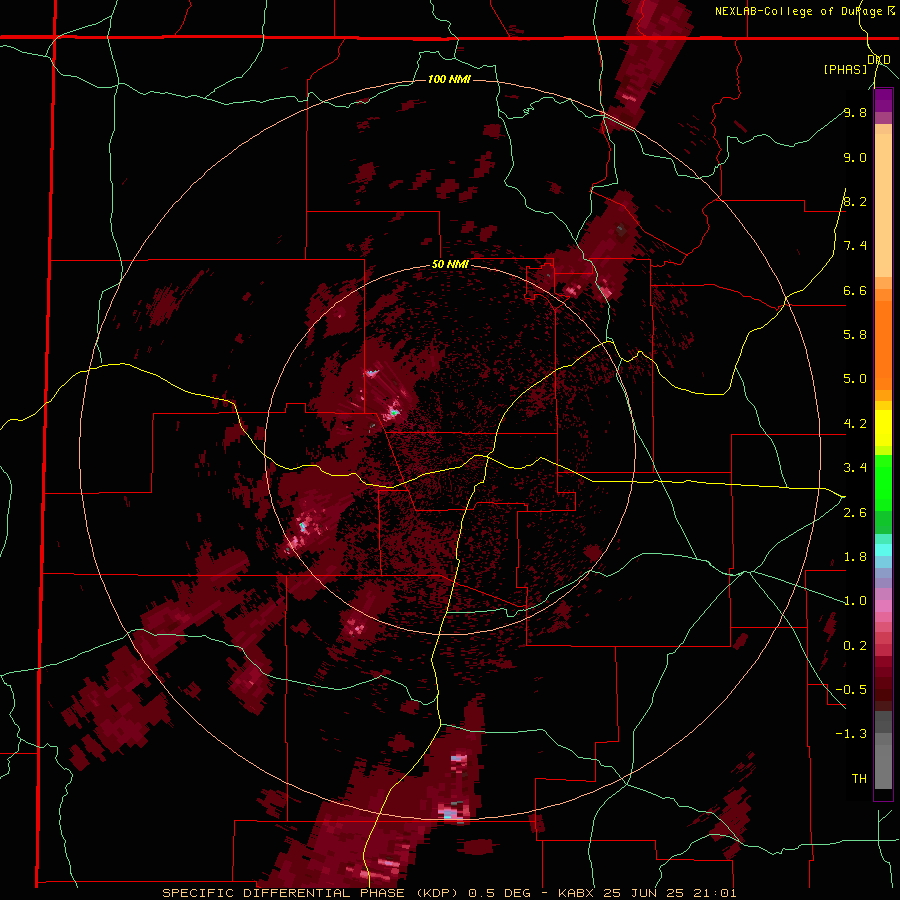
Task: Click the 3.4 value on the color scale
Action: [855, 468]
